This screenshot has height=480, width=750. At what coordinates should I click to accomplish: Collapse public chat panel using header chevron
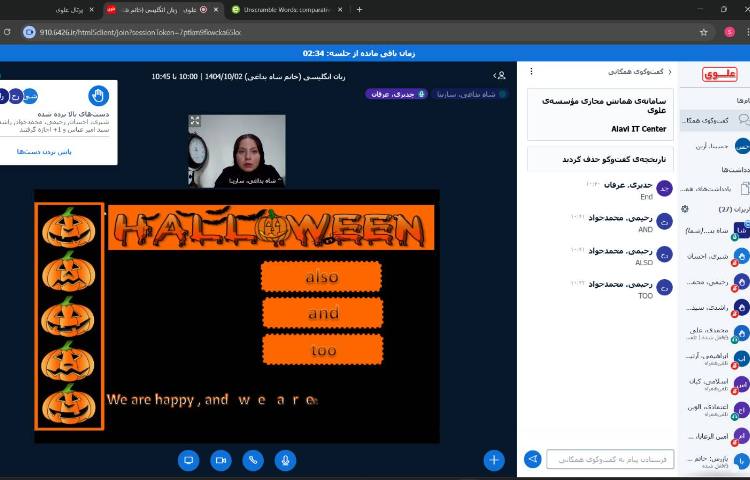[670, 72]
